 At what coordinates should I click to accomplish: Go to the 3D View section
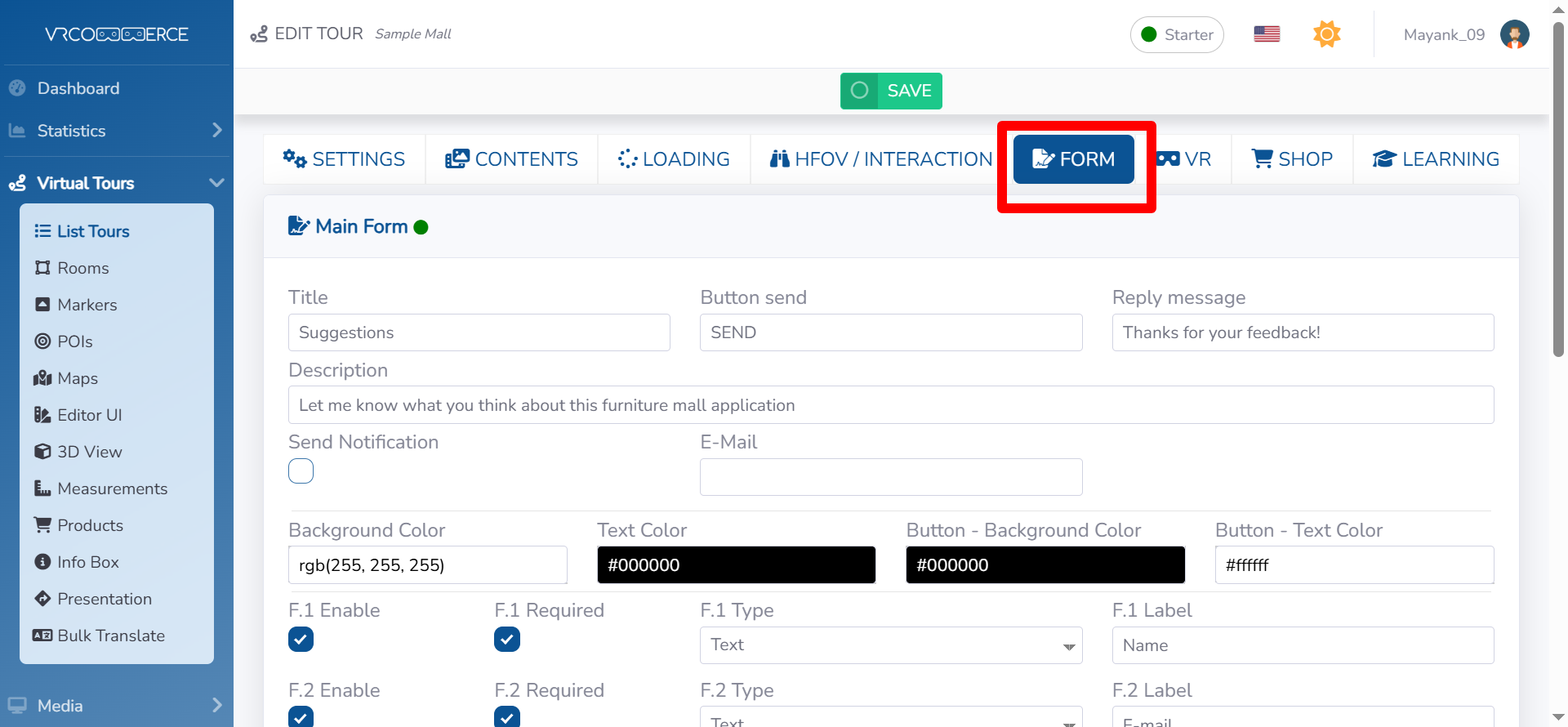[x=89, y=452]
